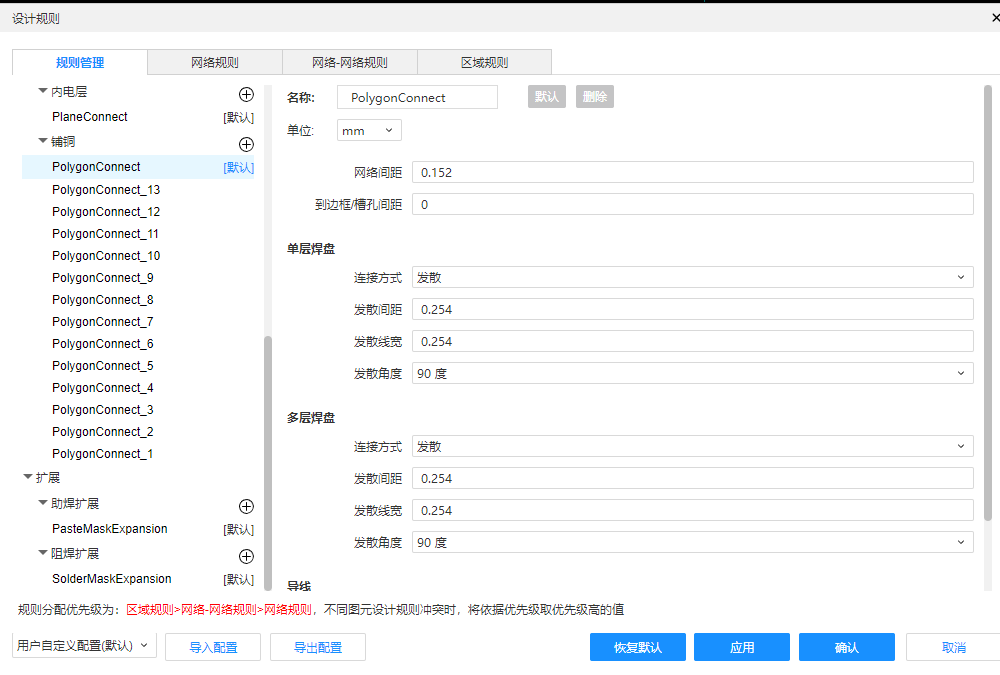Screen dimensions: 1000x675
Task: Add new 铺铜 rule with plus icon
Action: point(246,144)
